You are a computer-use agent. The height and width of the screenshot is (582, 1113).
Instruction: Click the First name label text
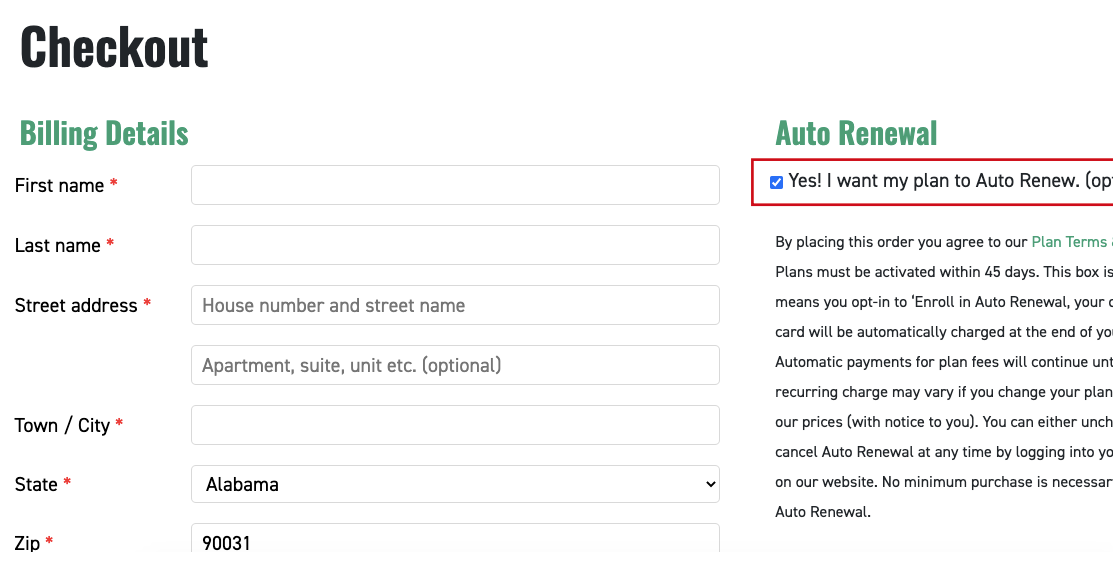pyautogui.click(x=59, y=186)
